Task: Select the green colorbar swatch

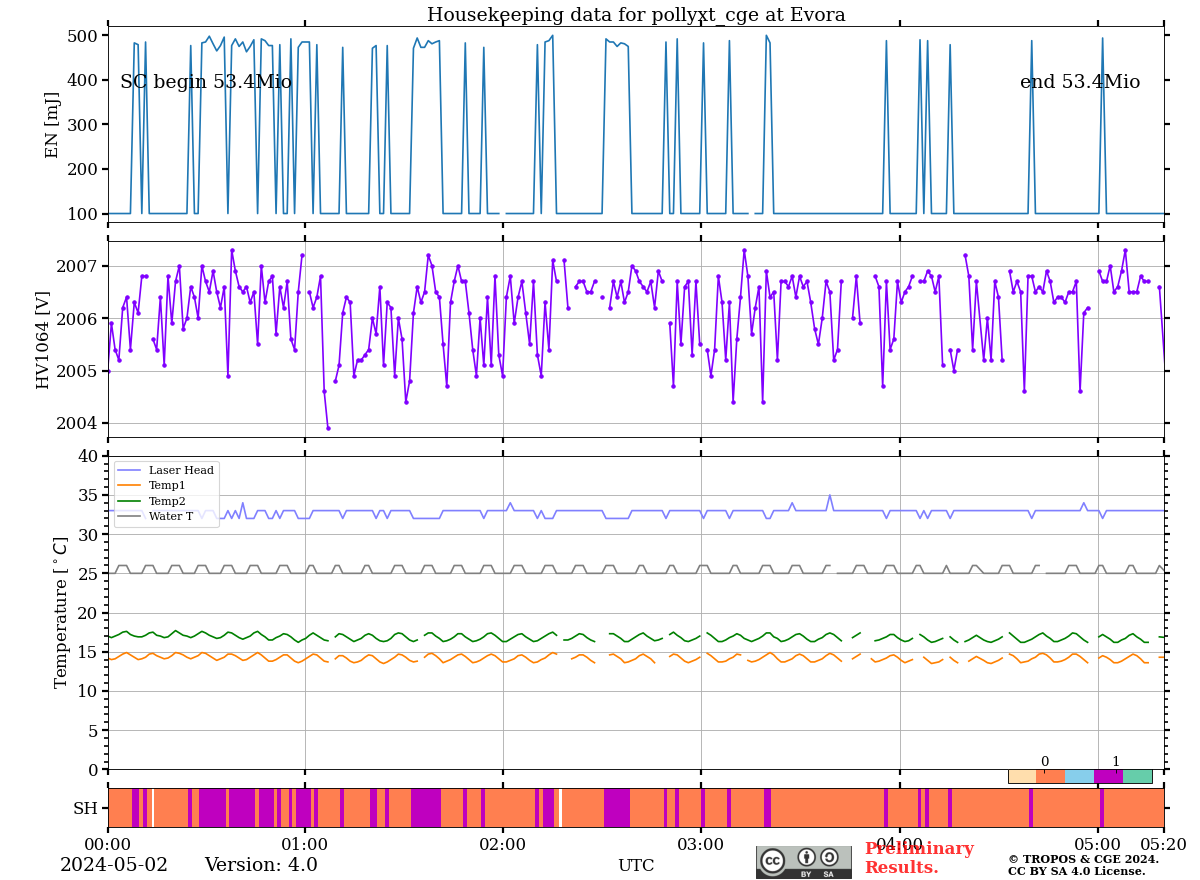Action: [x=1137, y=776]
